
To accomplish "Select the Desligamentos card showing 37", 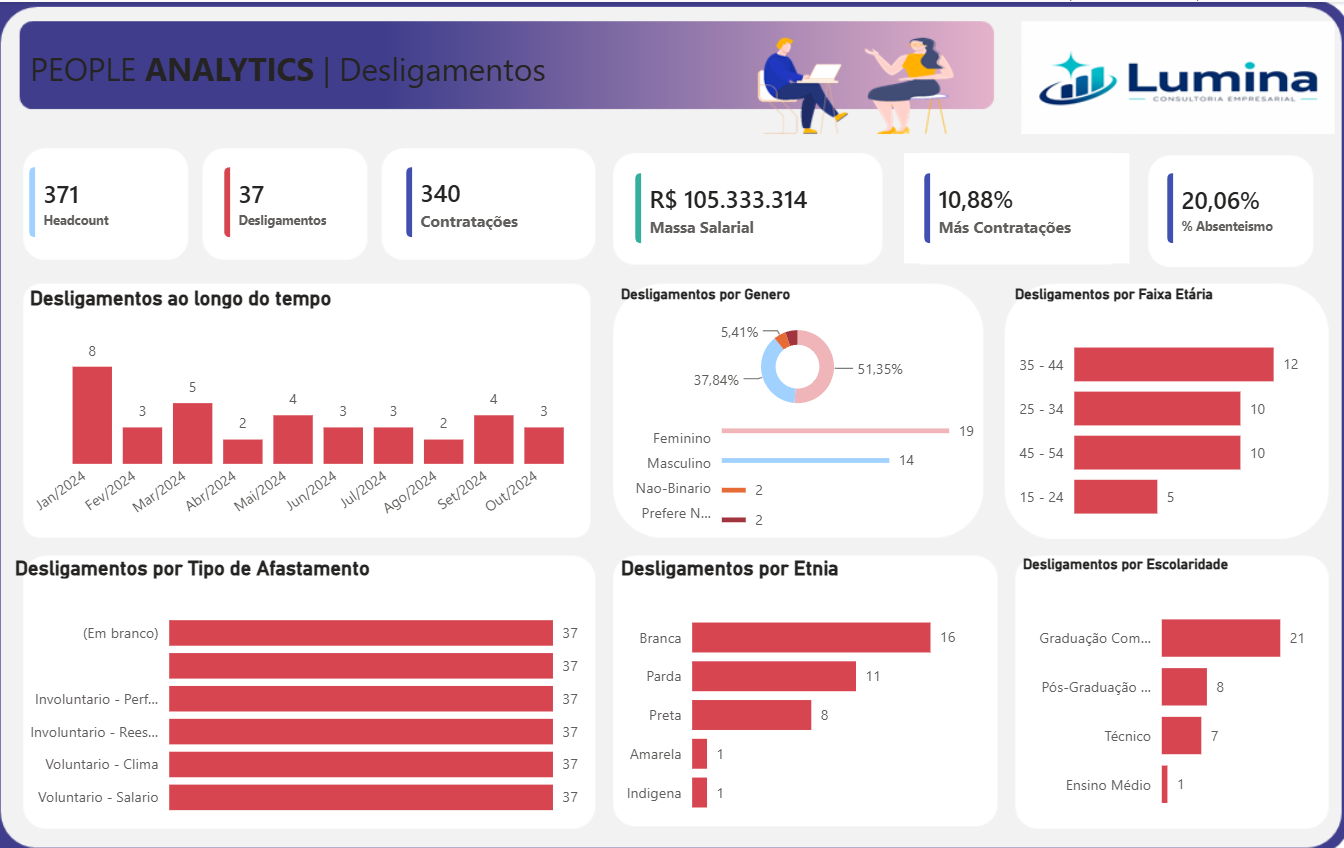I will point(284,204).
